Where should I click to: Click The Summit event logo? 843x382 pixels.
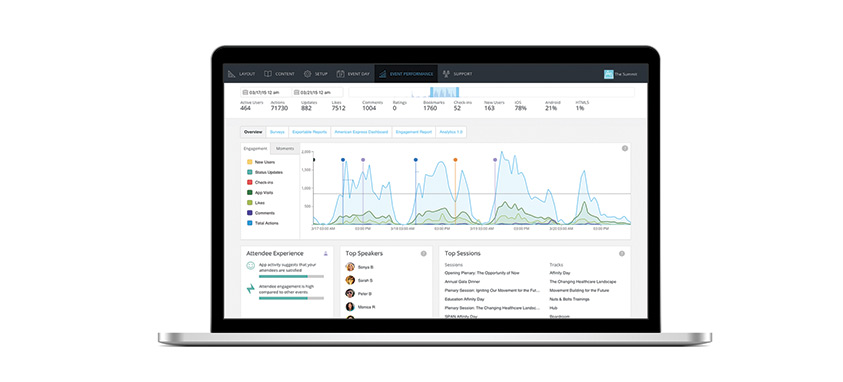click(x=608, y=74)
